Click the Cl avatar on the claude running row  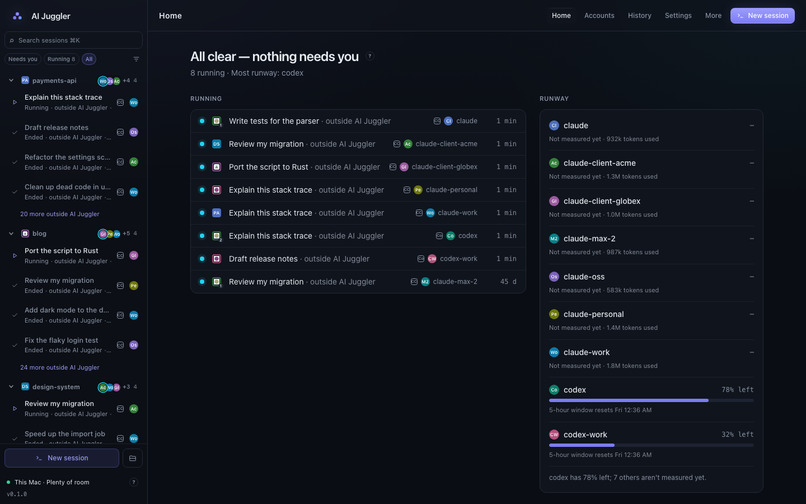point(448,121)
